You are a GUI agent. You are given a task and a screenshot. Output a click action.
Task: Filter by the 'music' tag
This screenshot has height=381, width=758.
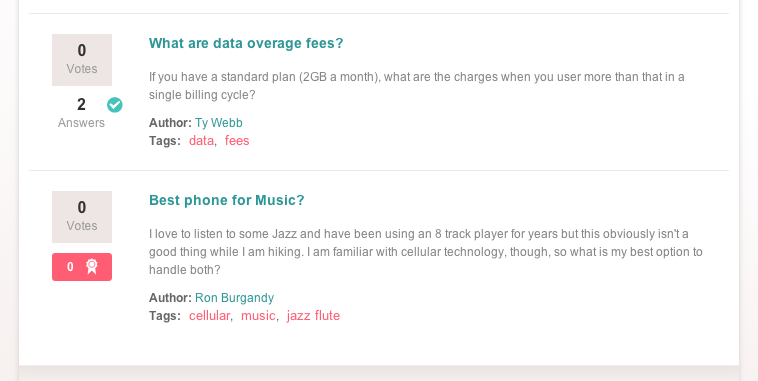click(258, 316)
